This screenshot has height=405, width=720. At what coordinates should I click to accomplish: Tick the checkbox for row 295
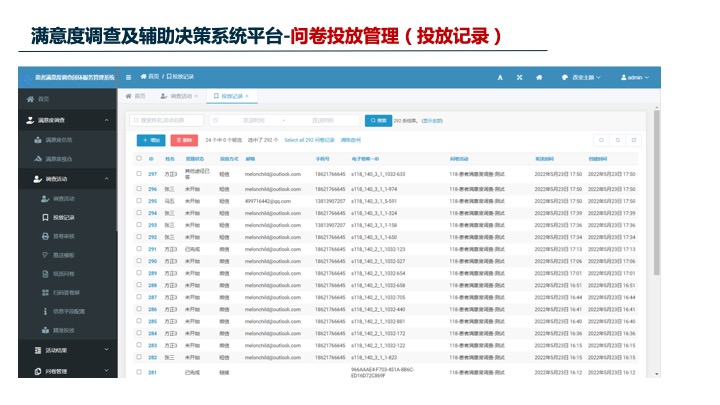pos(139,201)
